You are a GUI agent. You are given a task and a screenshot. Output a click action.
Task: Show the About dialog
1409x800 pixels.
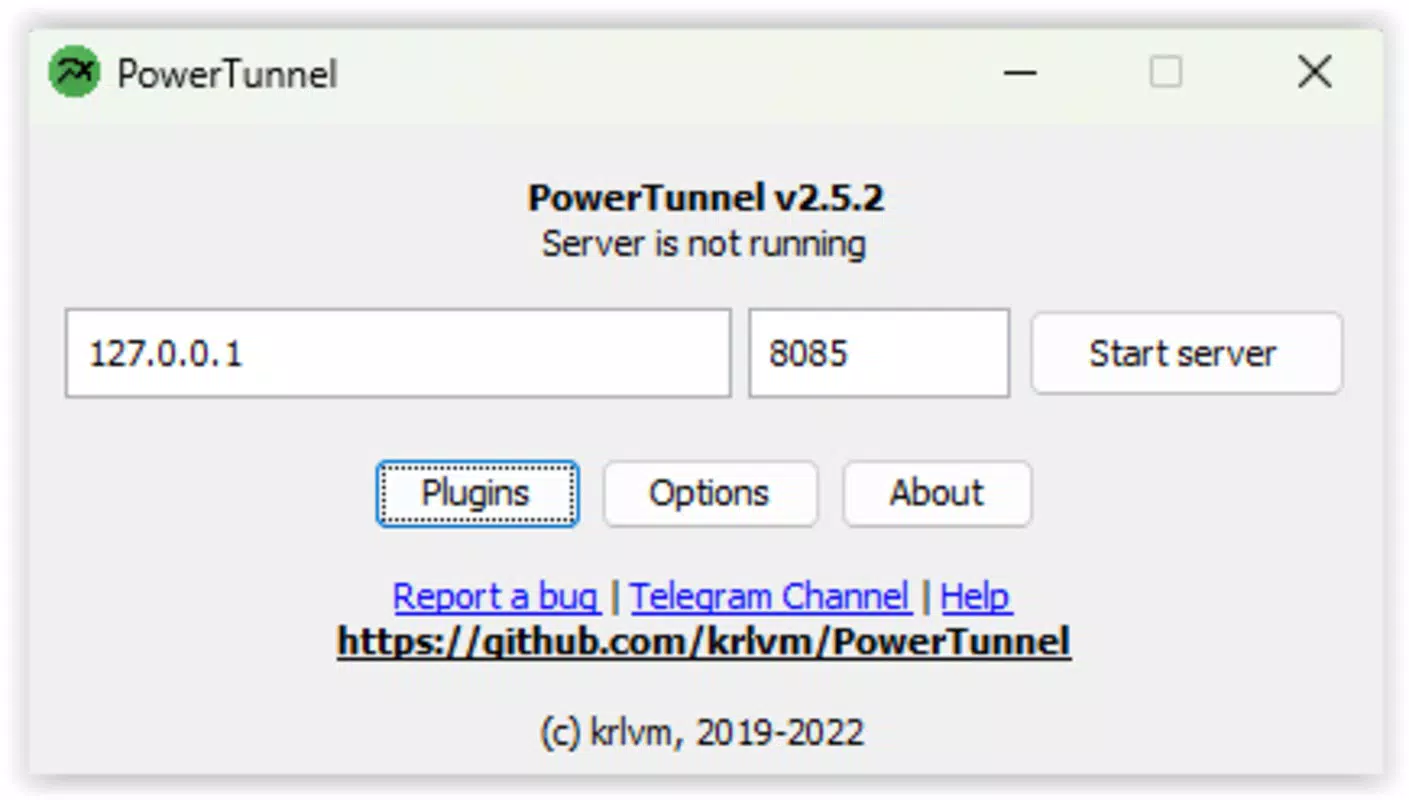[x=937, y=493]
